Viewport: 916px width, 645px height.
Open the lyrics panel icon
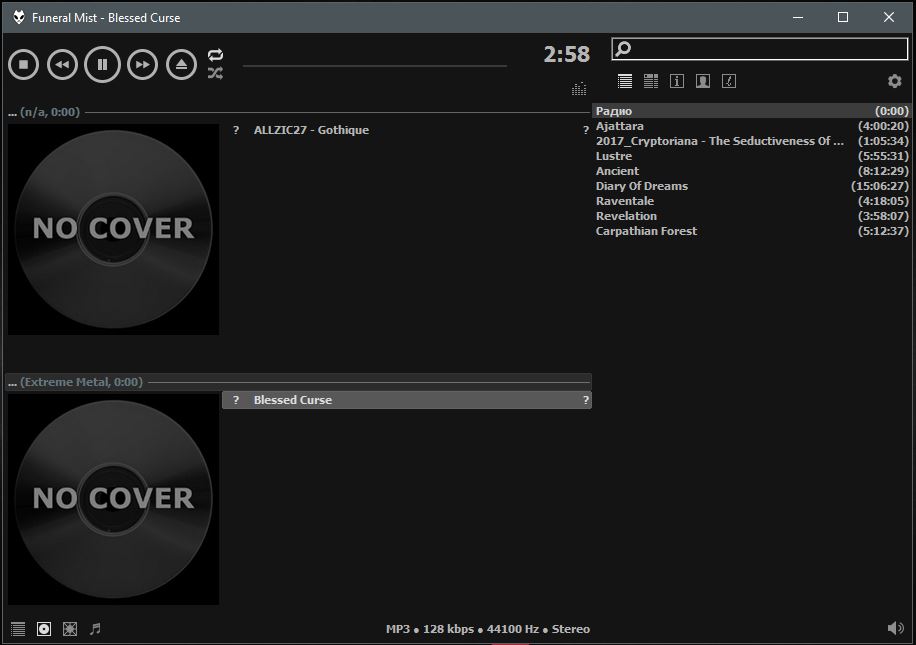[x=729, y=81]
